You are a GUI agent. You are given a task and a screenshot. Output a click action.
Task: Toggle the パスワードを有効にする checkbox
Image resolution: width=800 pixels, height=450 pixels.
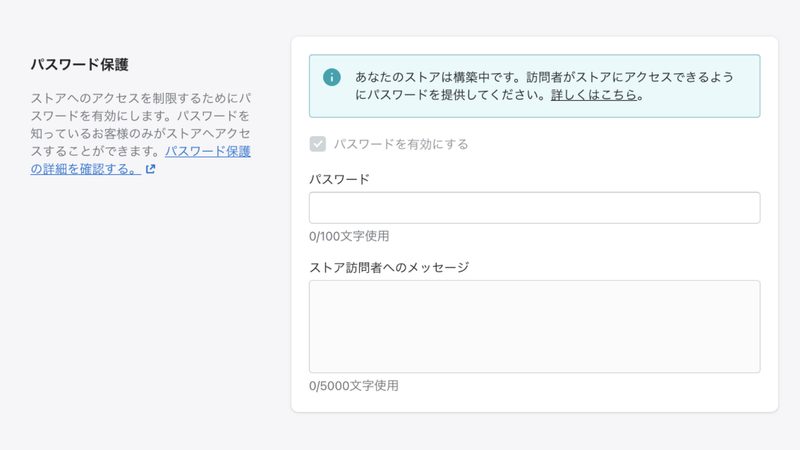click(x=317, y=144)
